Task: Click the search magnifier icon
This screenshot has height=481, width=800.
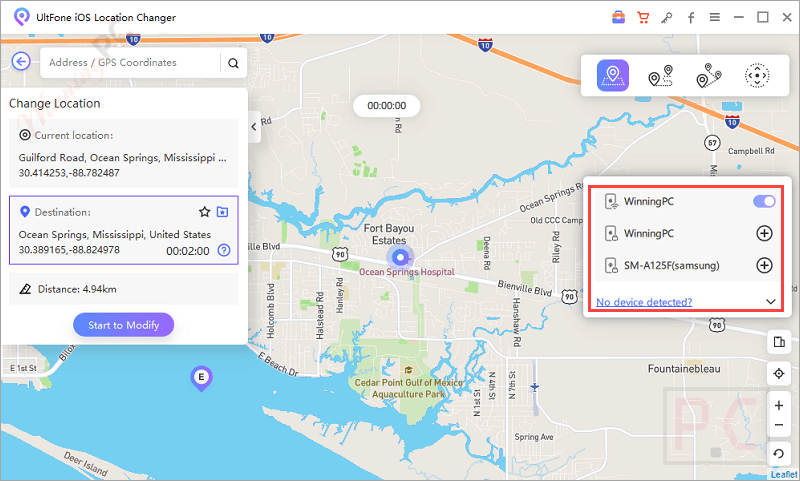Action: tap(233, 63)
